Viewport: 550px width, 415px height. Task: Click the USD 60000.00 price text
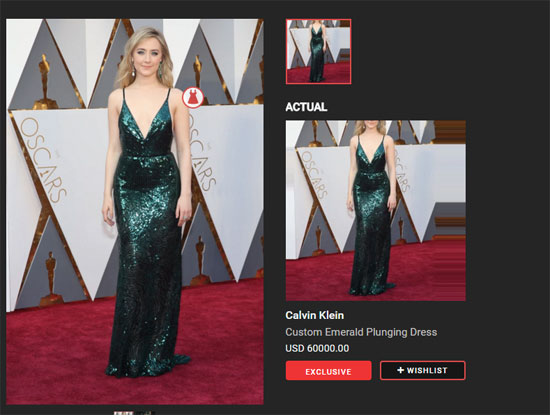click(317, 348)
